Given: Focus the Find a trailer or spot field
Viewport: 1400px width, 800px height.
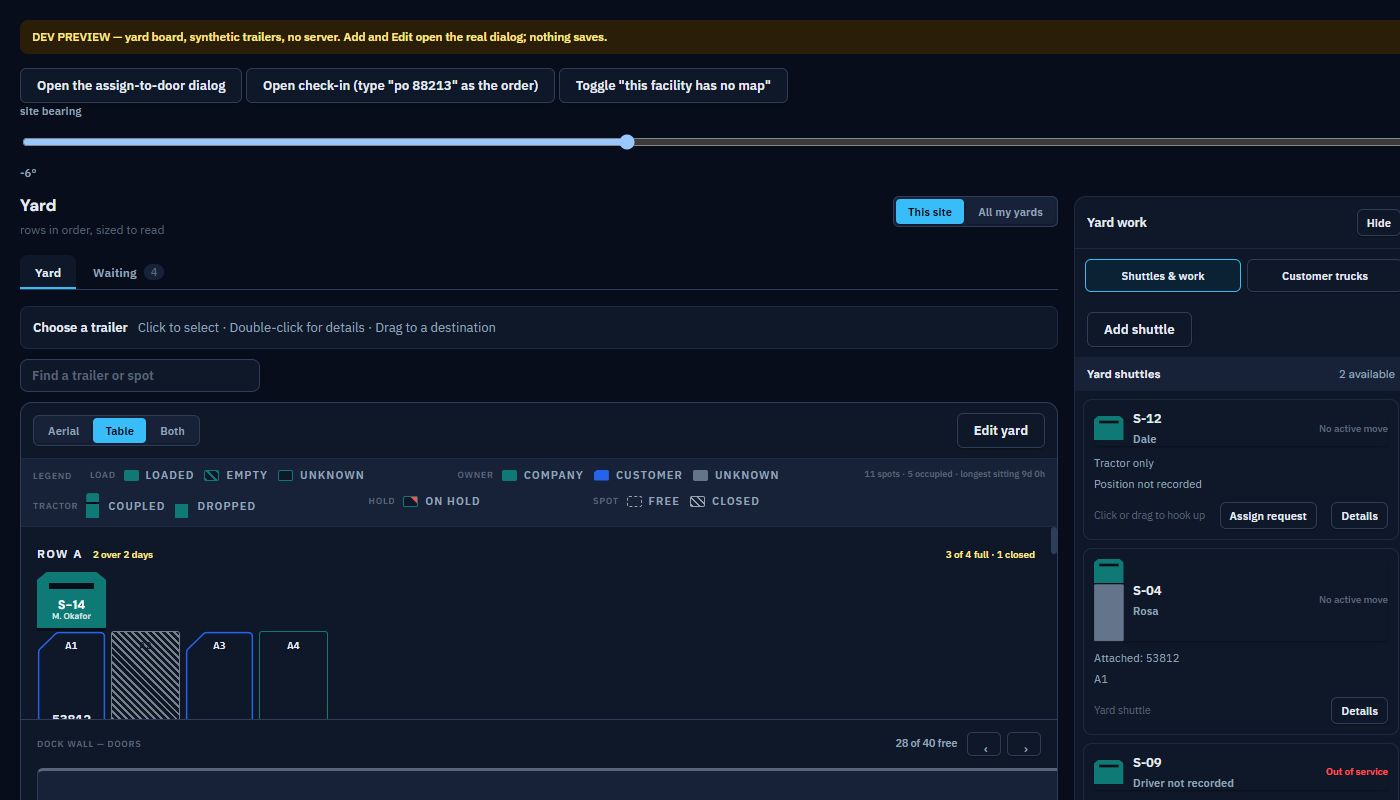Looking at the screenshot, I should click(x=140, y=375).
